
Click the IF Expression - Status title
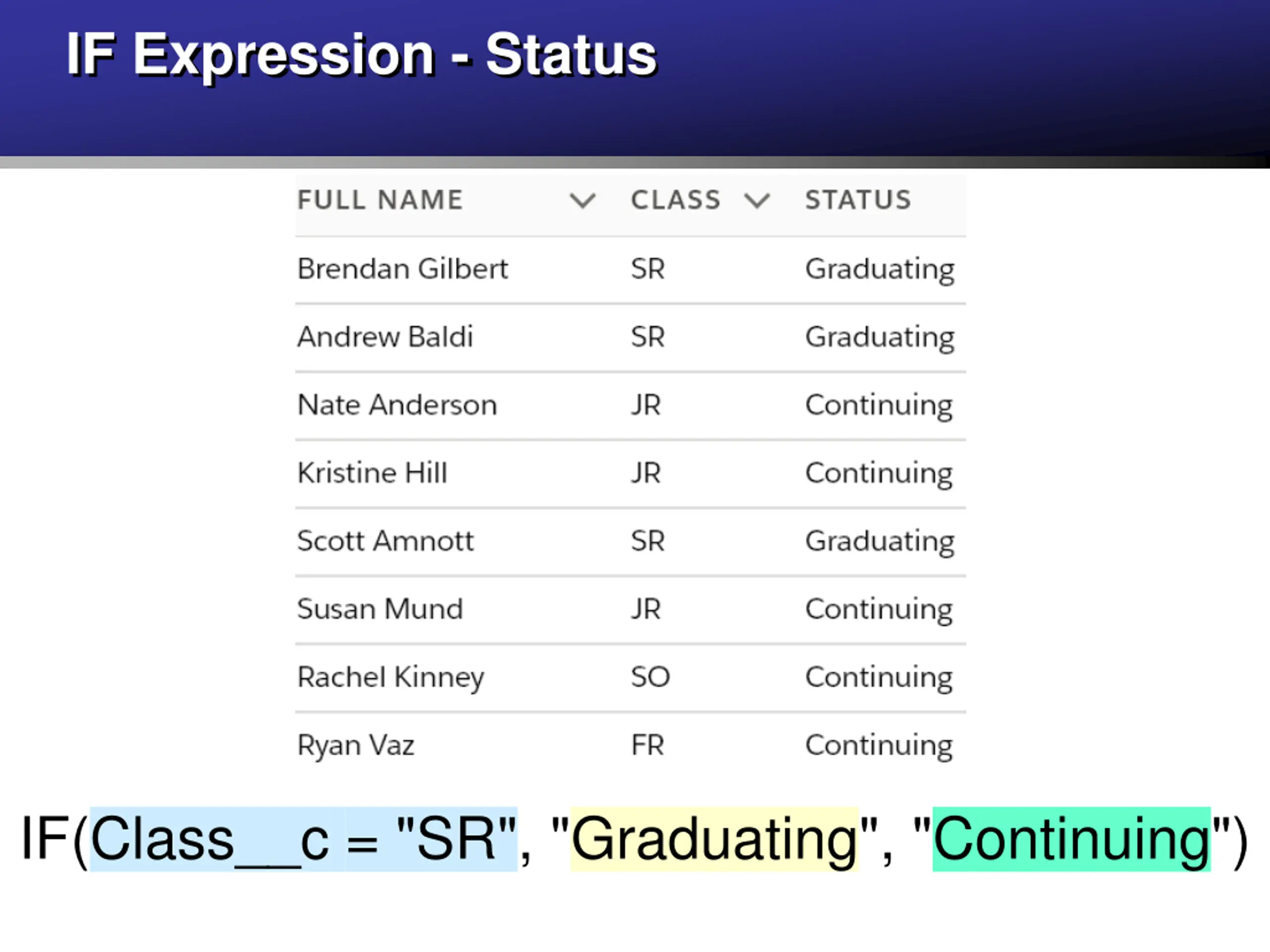tap(362, 55)
